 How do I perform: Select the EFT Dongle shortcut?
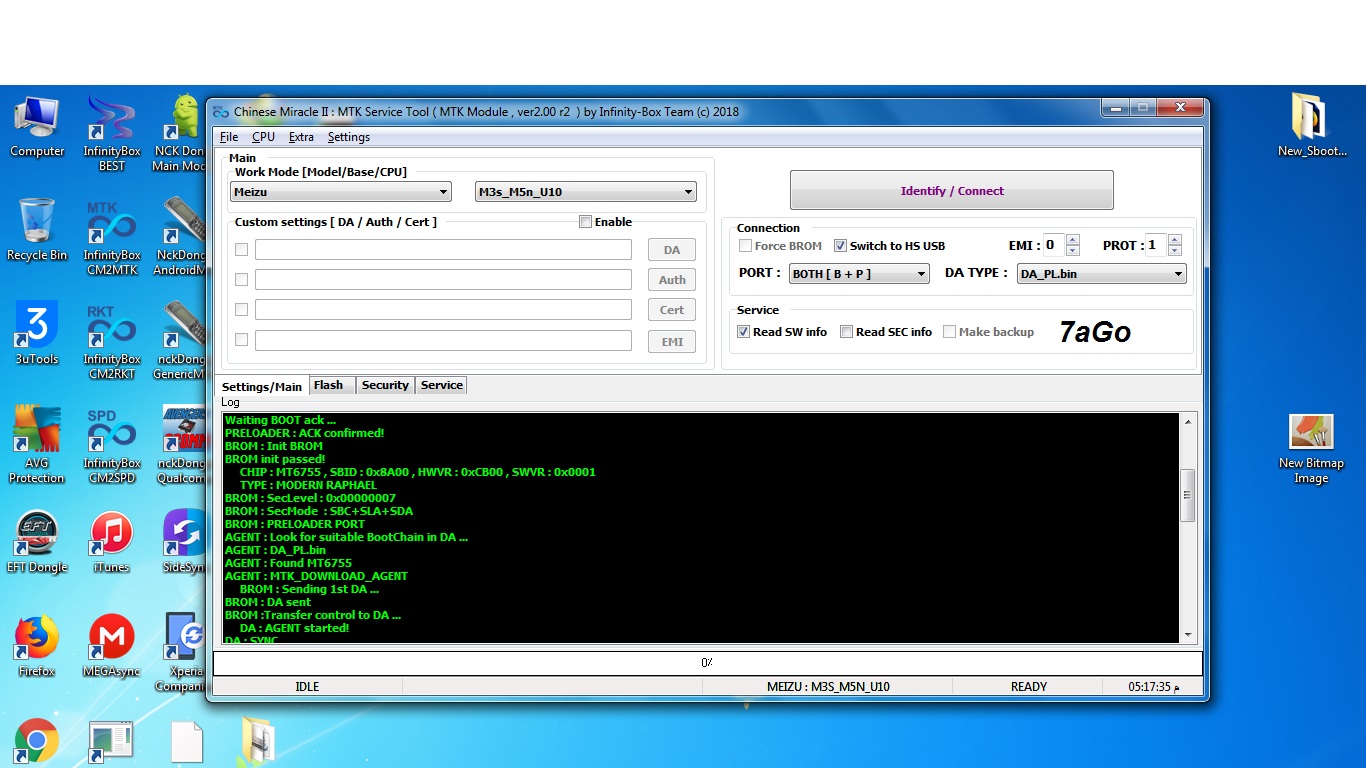(x=37, y=542)
